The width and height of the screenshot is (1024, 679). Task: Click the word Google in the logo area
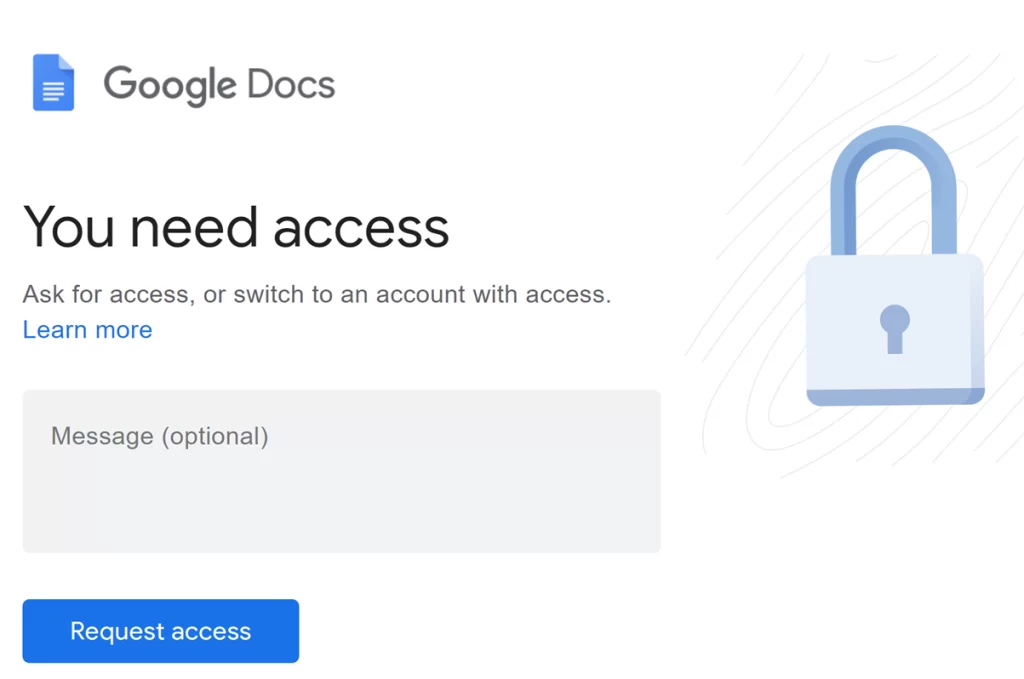[170, 85]
